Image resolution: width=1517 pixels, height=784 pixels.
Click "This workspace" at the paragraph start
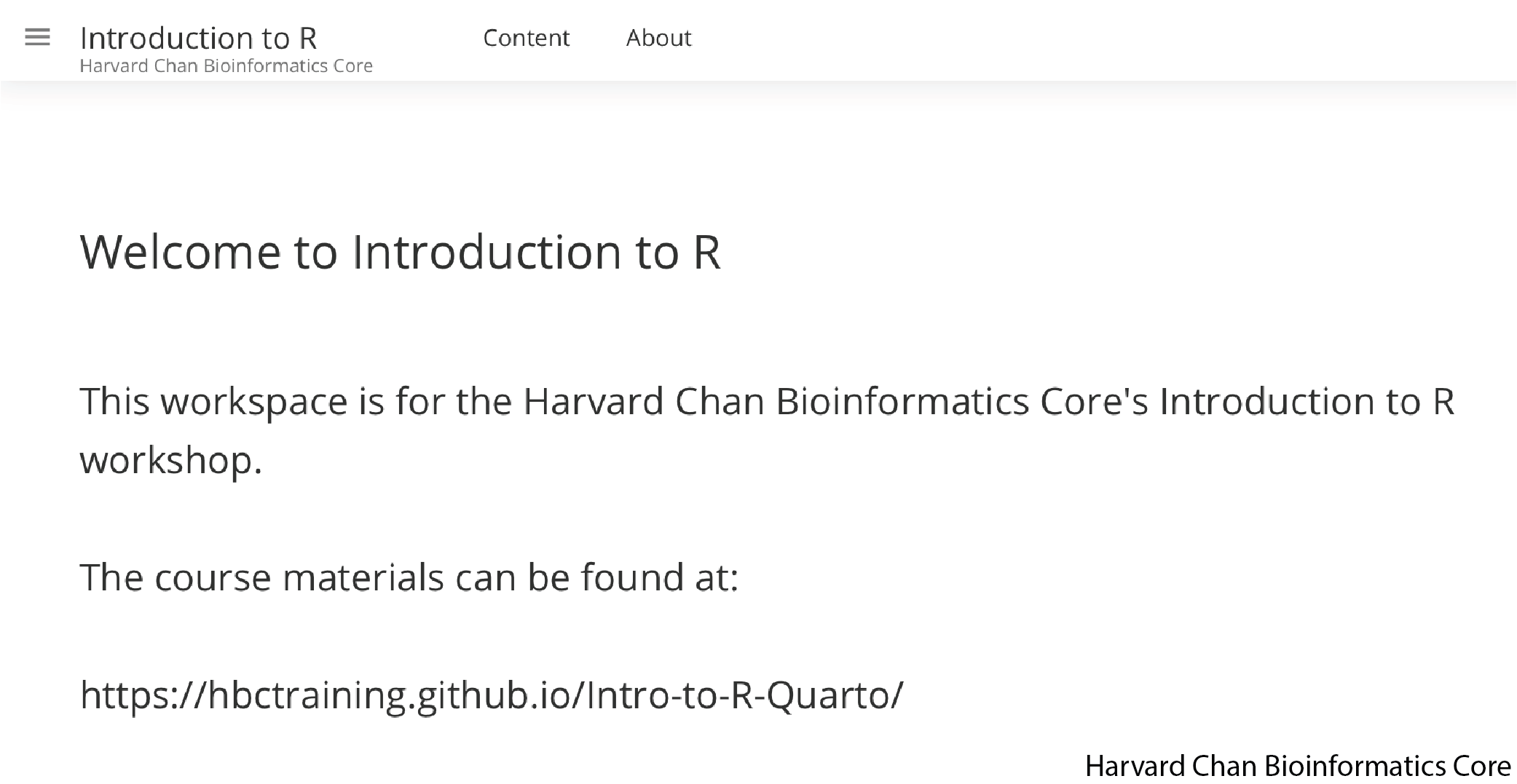tap(213, 402)
